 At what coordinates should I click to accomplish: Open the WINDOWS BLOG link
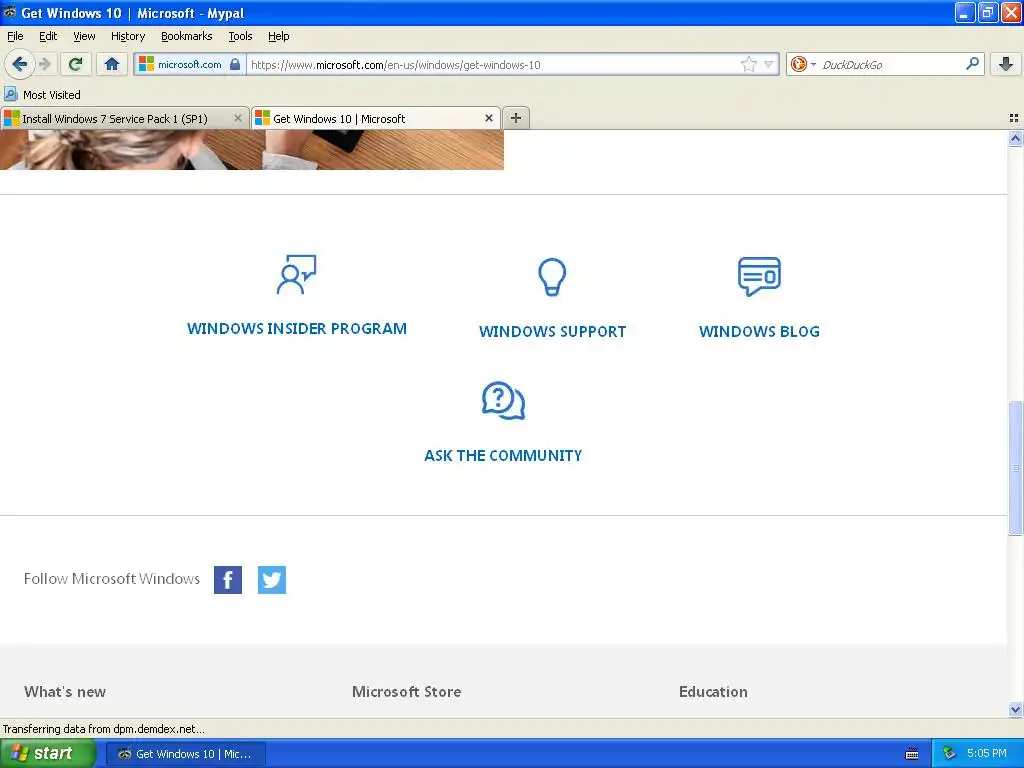pos(759,332)
